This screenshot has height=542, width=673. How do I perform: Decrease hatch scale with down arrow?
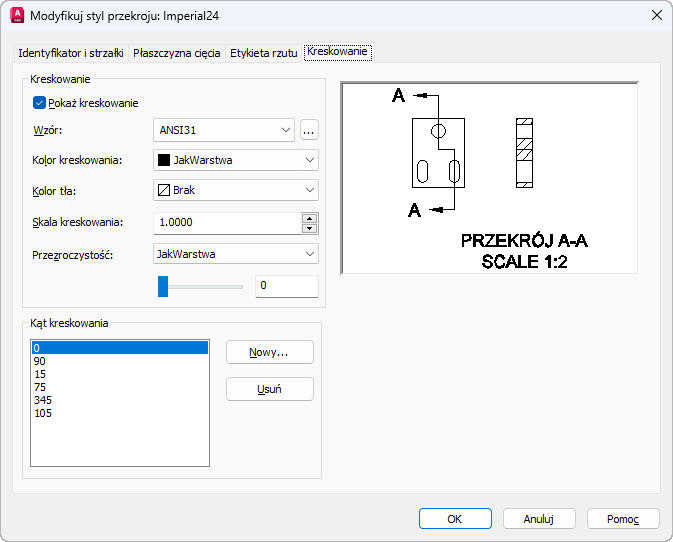tap(309, 228)
